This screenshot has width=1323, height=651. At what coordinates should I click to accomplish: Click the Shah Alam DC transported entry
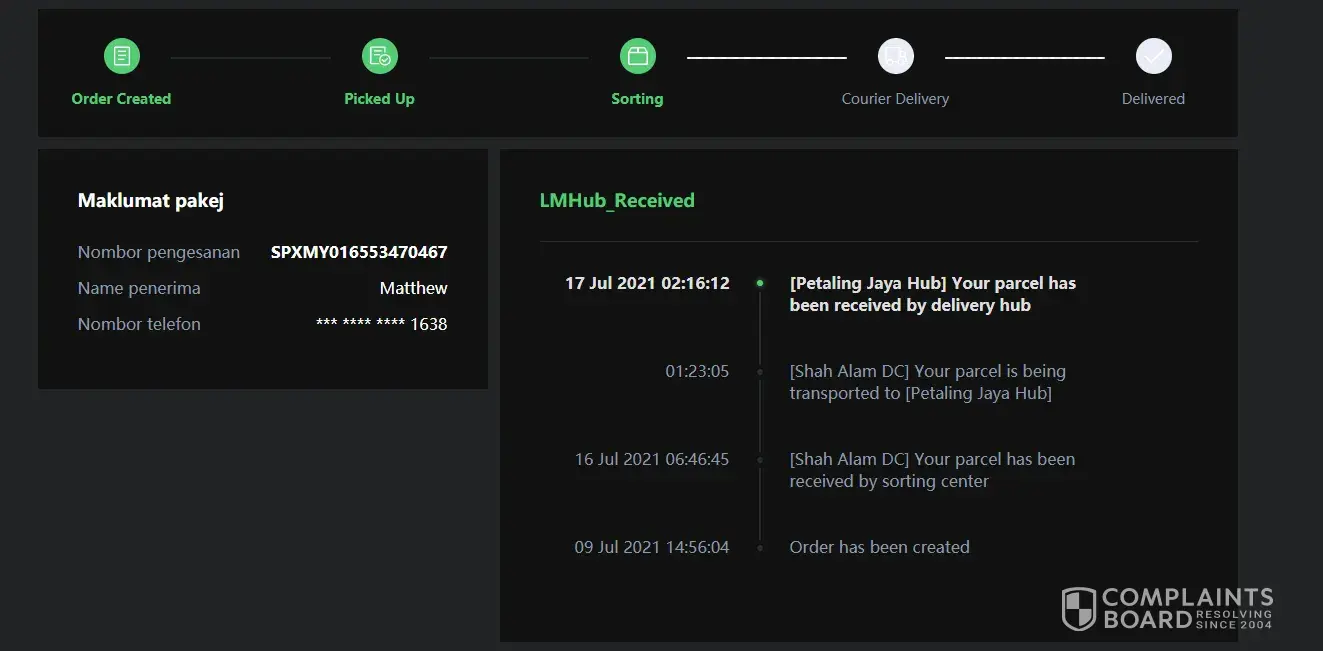(x=927, y=382)
